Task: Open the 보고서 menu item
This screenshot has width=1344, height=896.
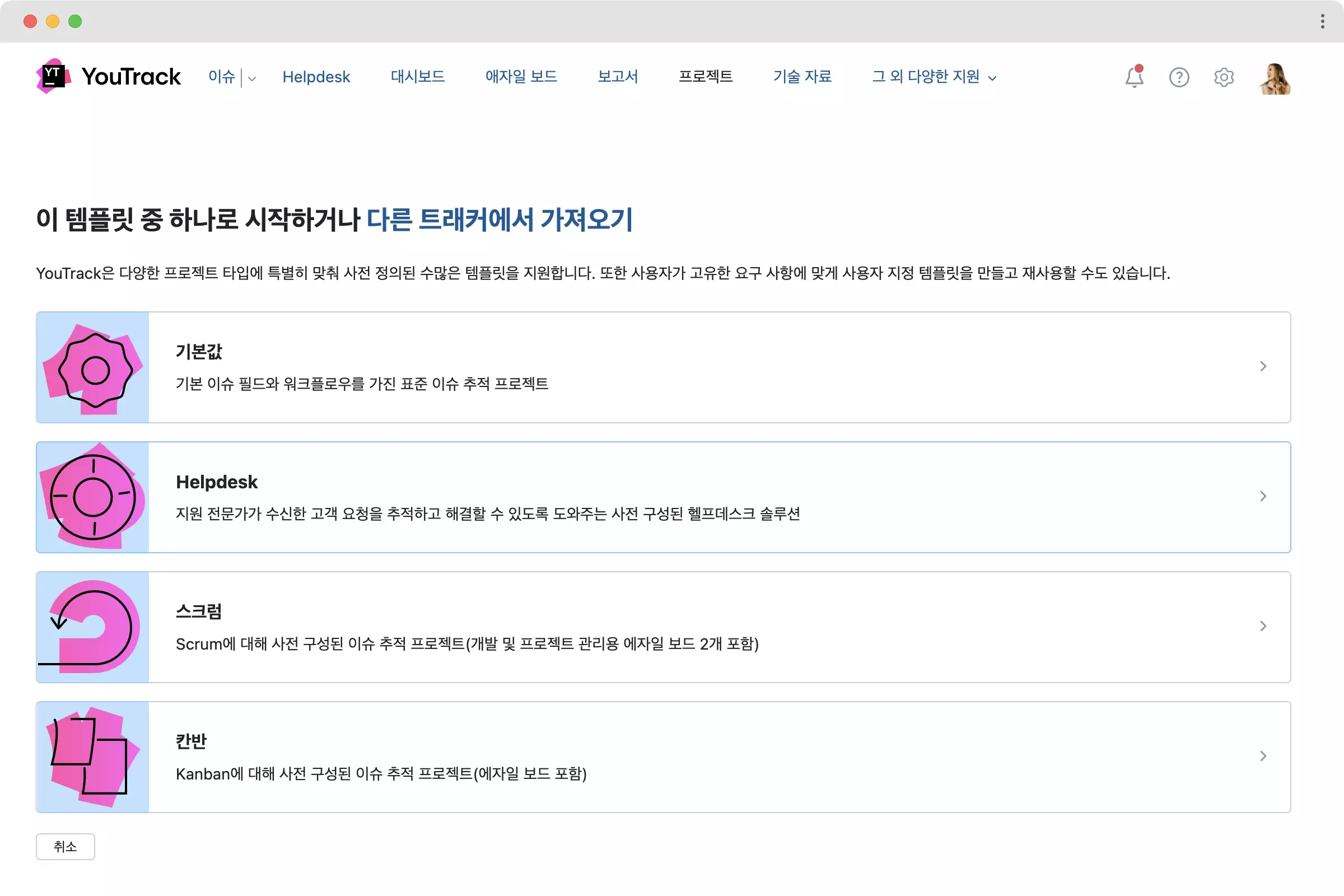Action: point(618,77)
